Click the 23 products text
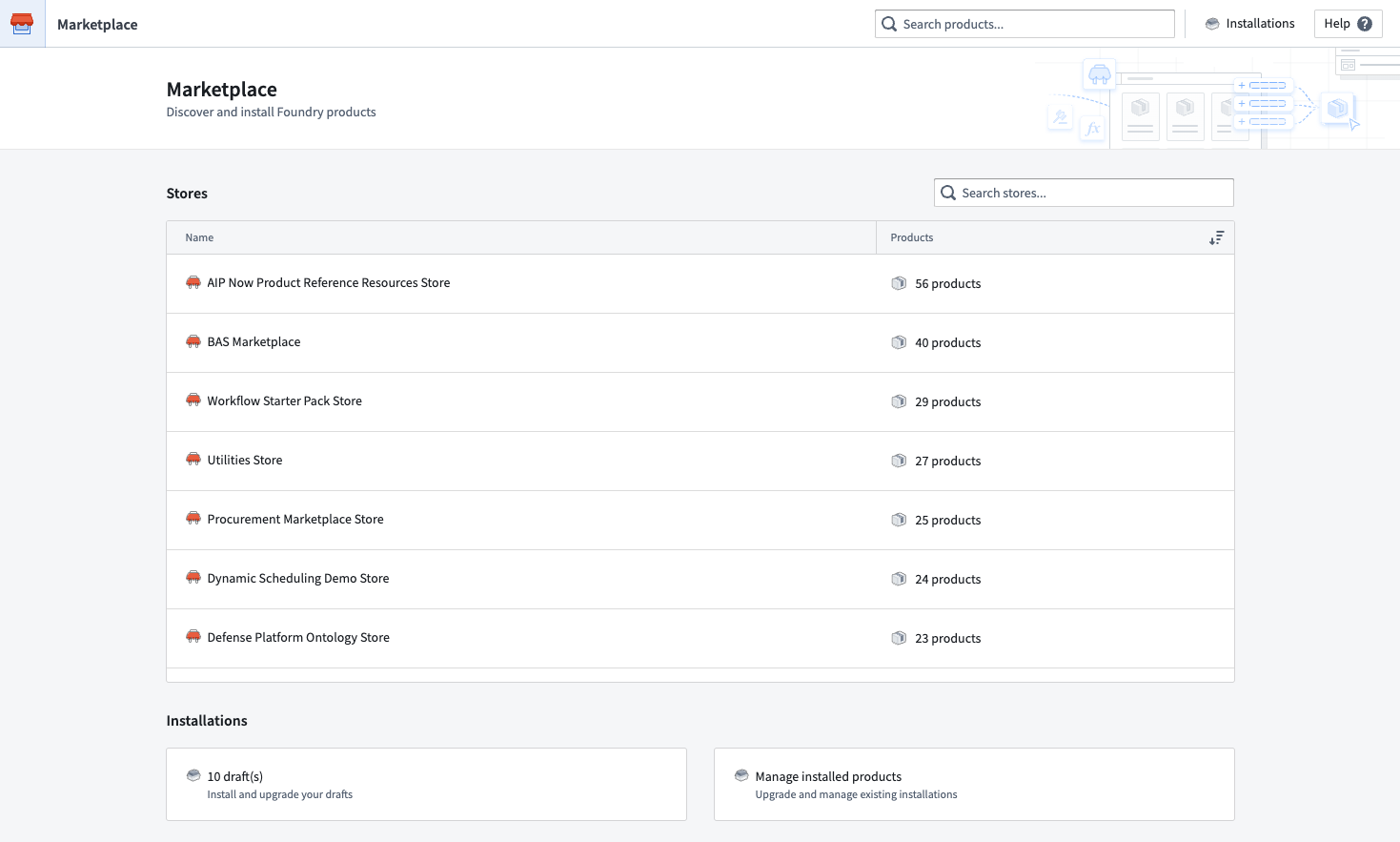Screen dimensions: 1400x842 coord(947,638)
